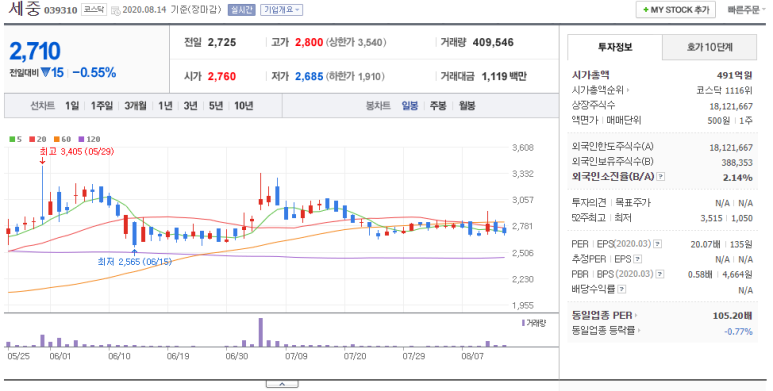The image size is (773, 391).
Task: Open help icon next to PER EPS(2020.03)
Action: coord(658,244)
